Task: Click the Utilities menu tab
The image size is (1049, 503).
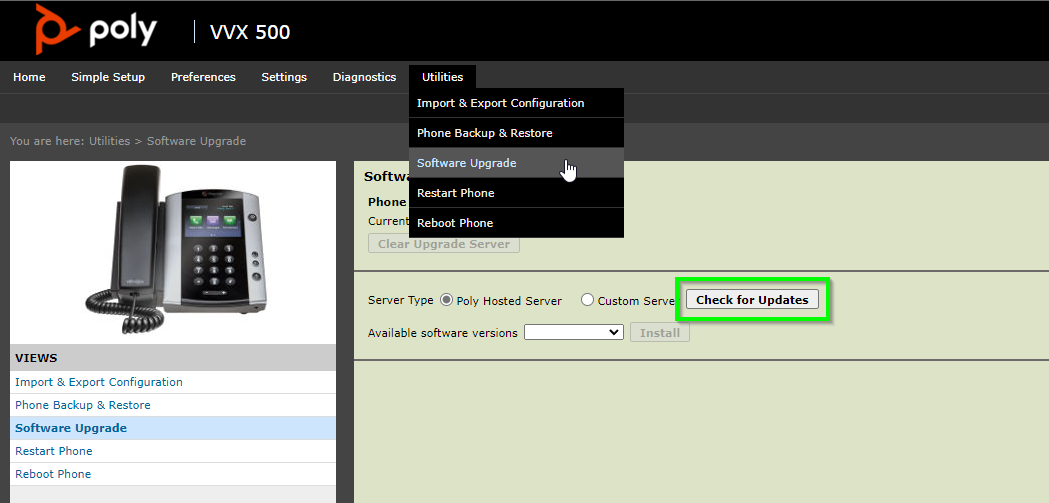Action: tap(442, 77)
